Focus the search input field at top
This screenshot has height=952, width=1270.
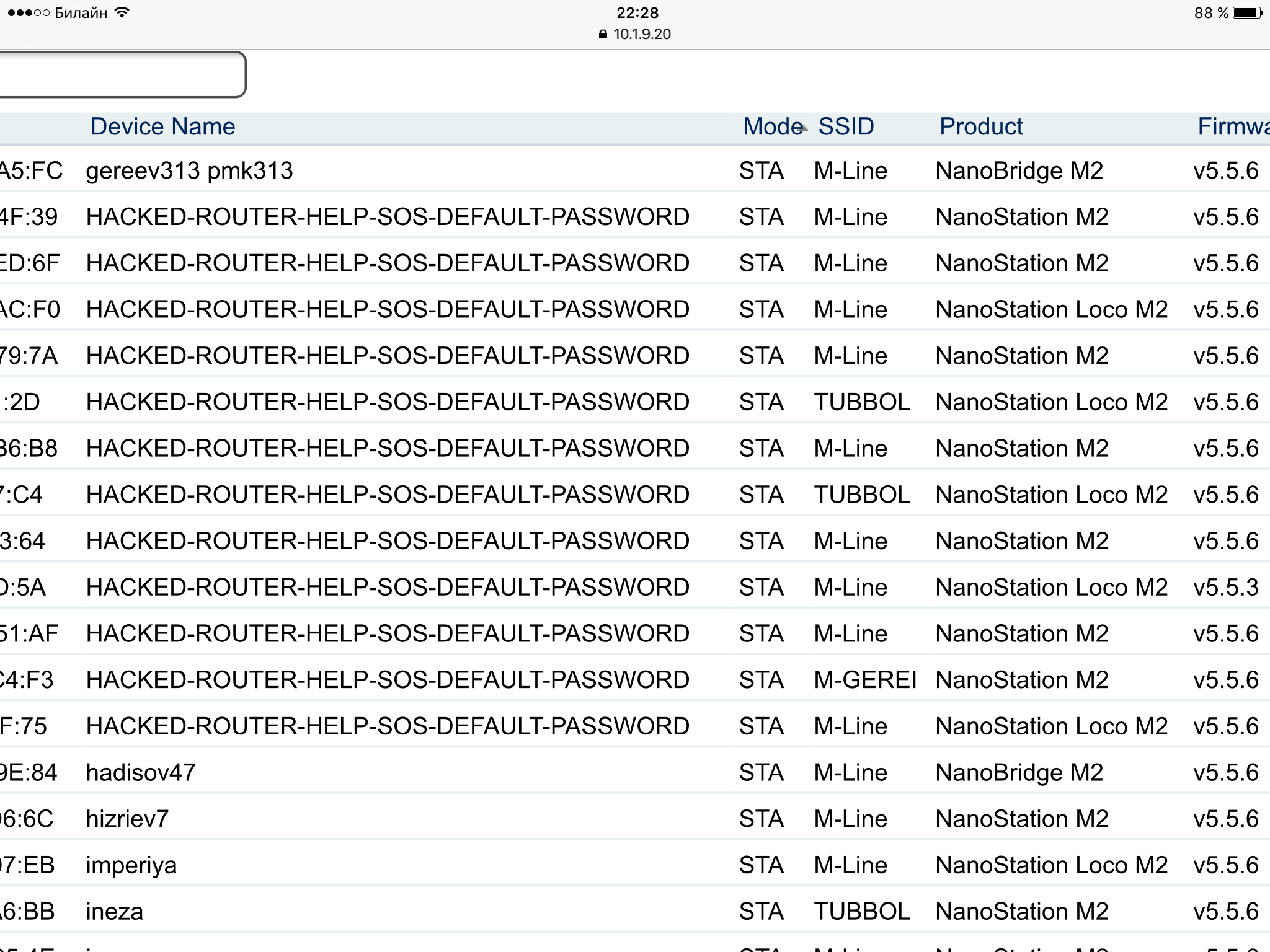(123, 74)
